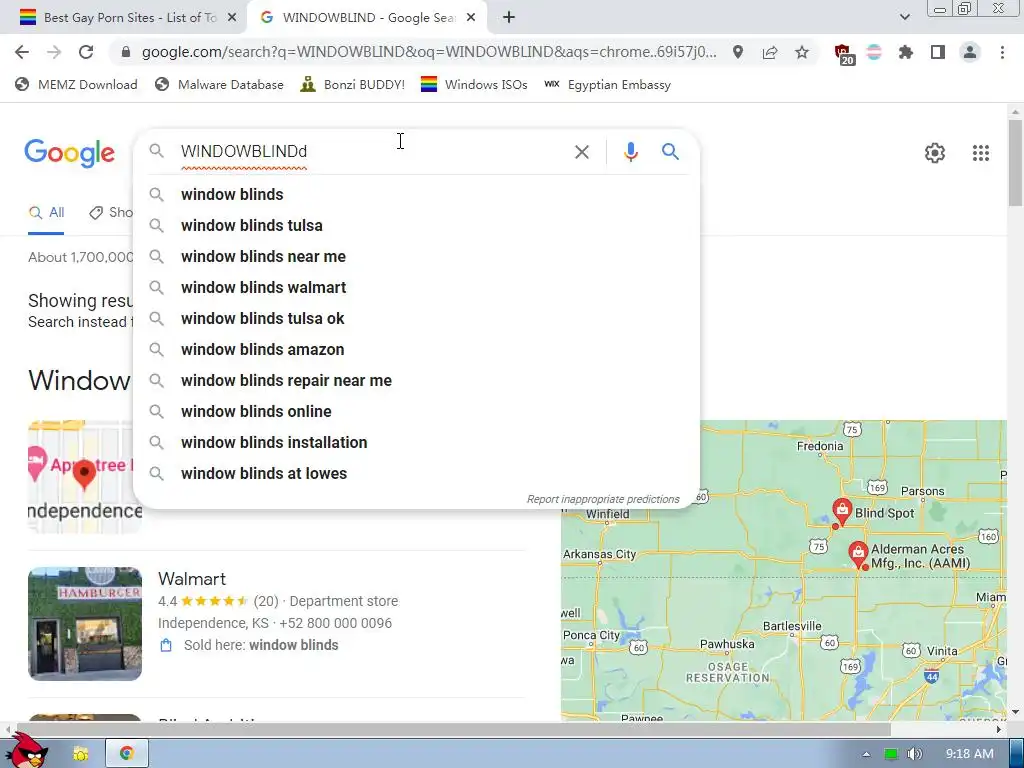Screen dimensions: 1024x768
Task: Click the vertical page scrollbar thumb
Action: [x=1015, y=163]
